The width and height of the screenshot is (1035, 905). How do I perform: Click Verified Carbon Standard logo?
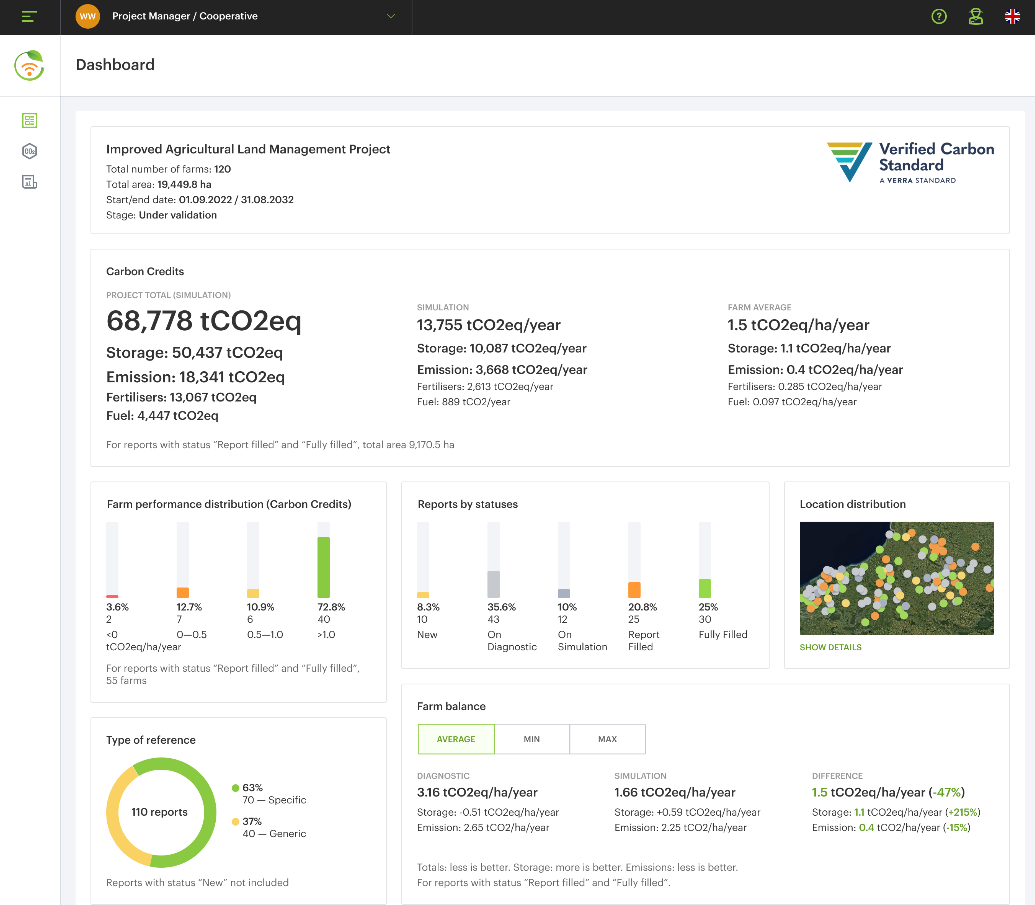910,162
